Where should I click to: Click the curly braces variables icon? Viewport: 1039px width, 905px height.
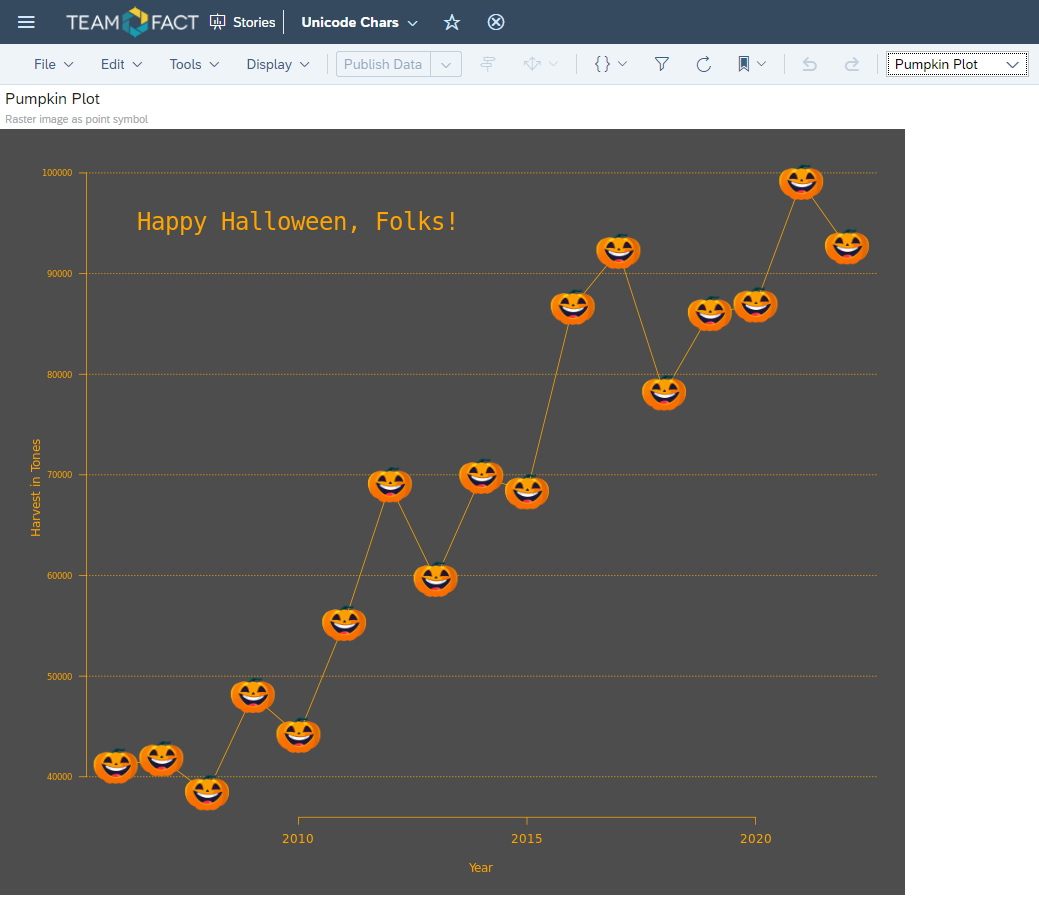point(602,64)
